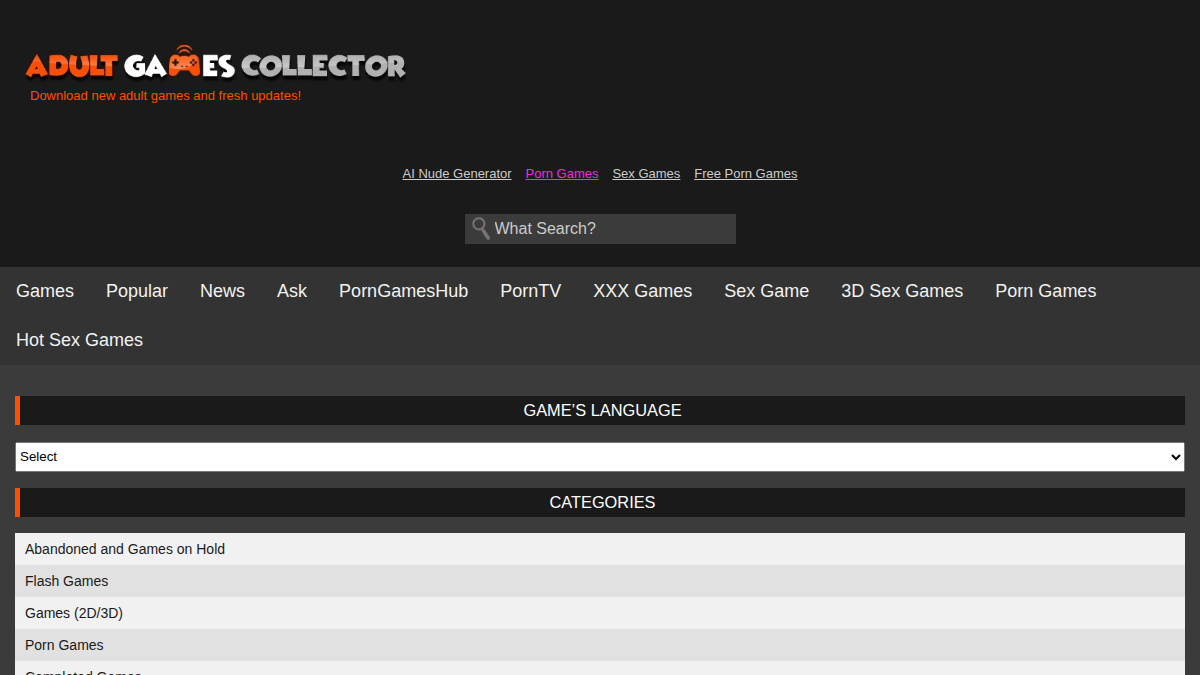Viewport: 1200px width, 675px height.
Task: Open the AI Nude Generator link
Action: pos(457,174)
